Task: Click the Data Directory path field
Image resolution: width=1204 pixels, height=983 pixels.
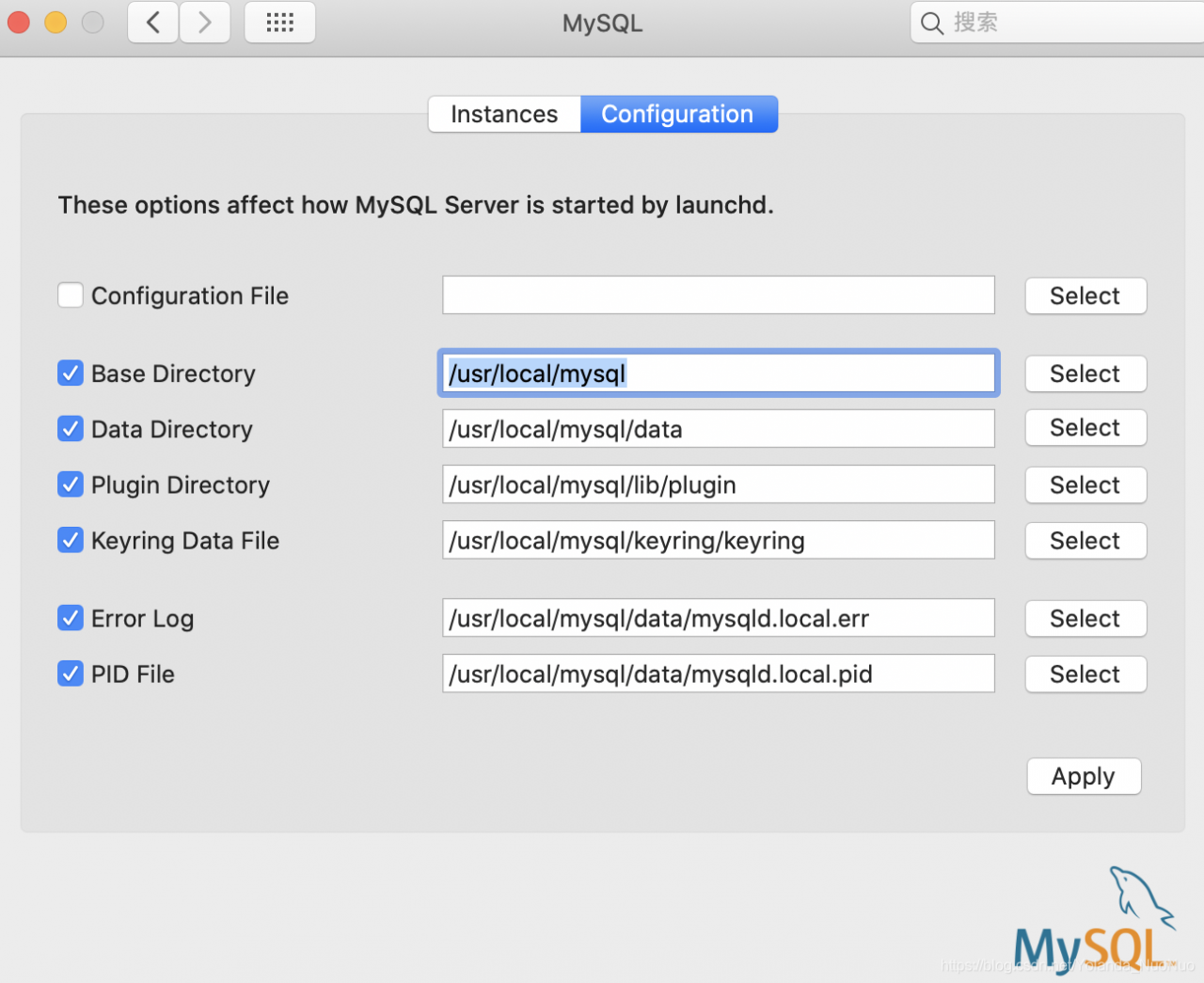Action: pyautogui.click(x=718, y=429)
